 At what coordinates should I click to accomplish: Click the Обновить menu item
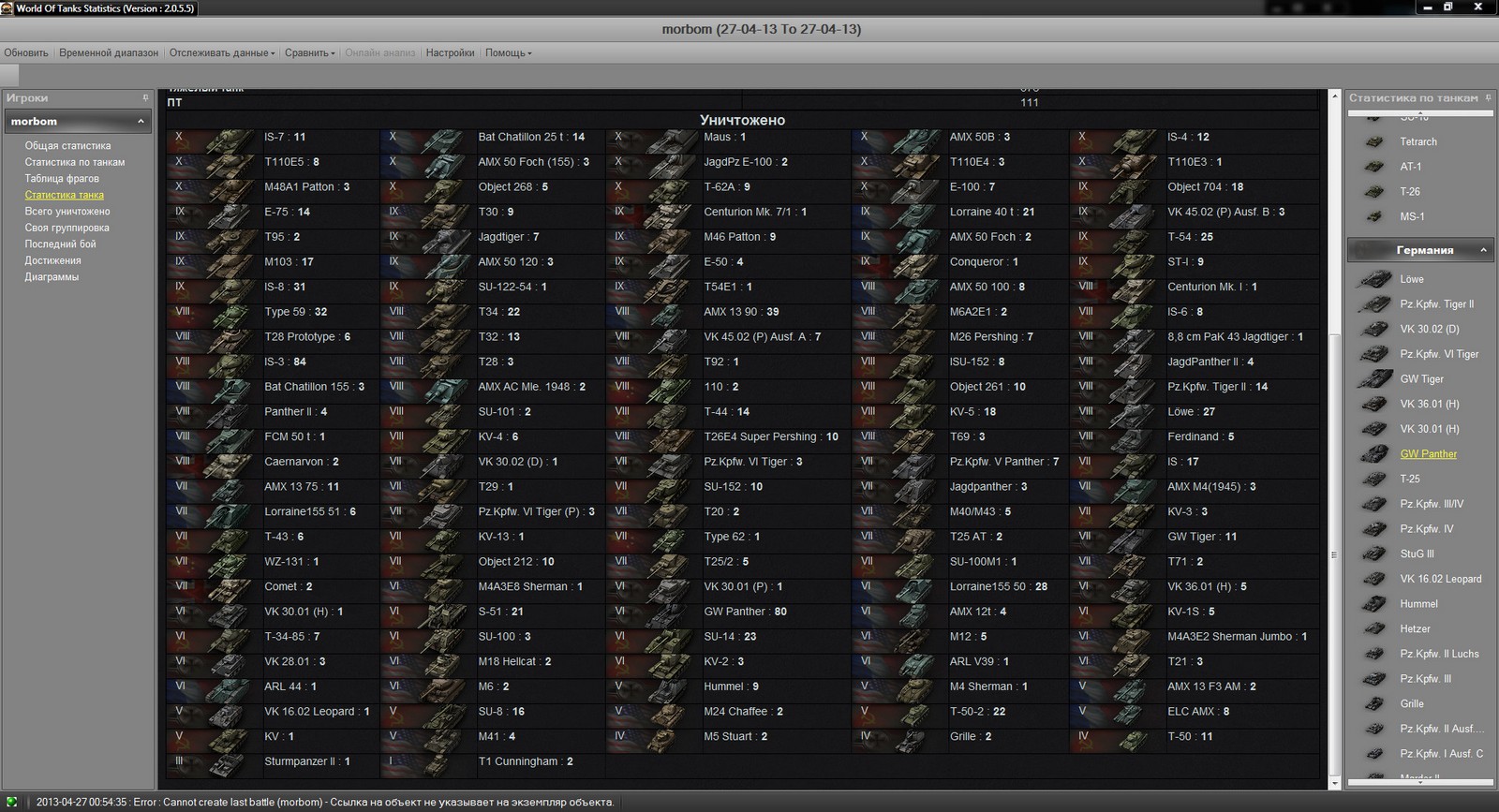[26, 53]
